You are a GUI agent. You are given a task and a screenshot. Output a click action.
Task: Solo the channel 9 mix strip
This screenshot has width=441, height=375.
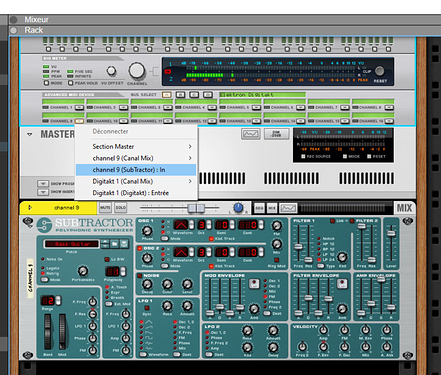click(x=120, y=208)
